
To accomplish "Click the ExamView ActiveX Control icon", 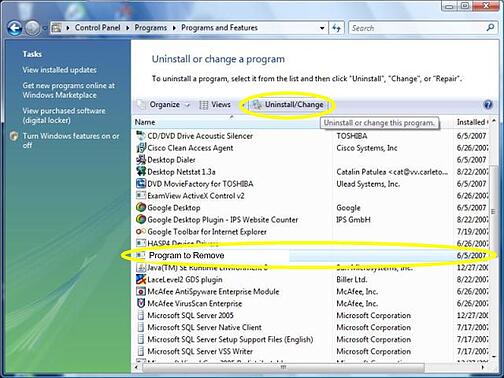I will pos(141,196).
